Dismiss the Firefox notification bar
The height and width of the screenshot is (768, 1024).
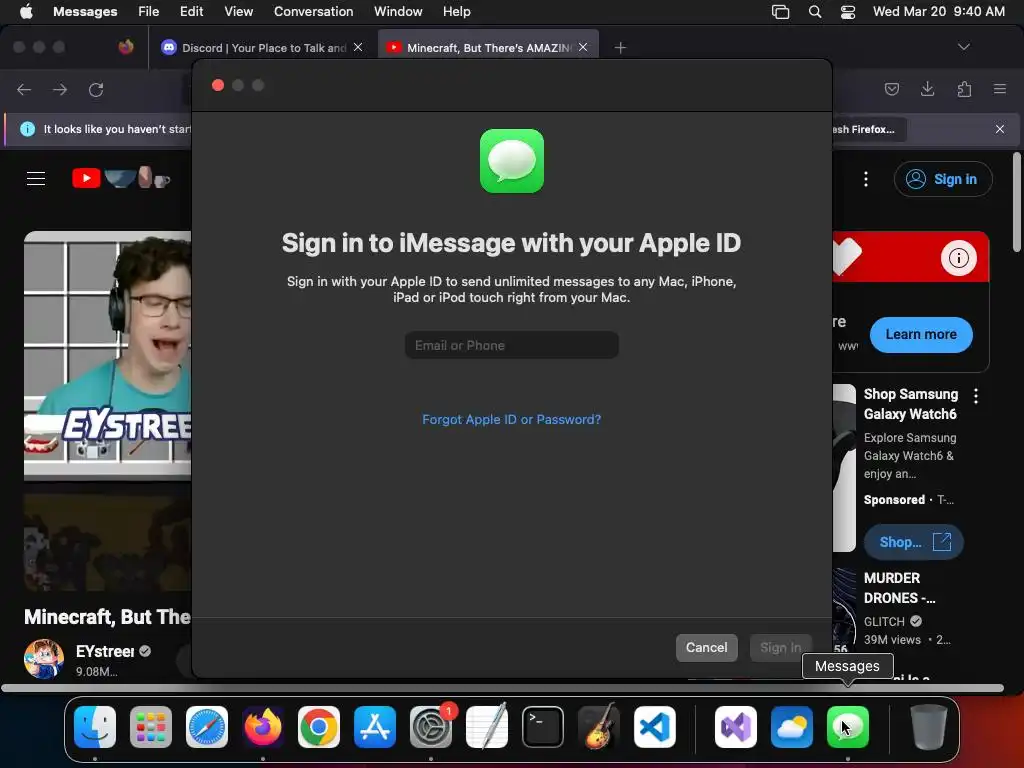1000,129
